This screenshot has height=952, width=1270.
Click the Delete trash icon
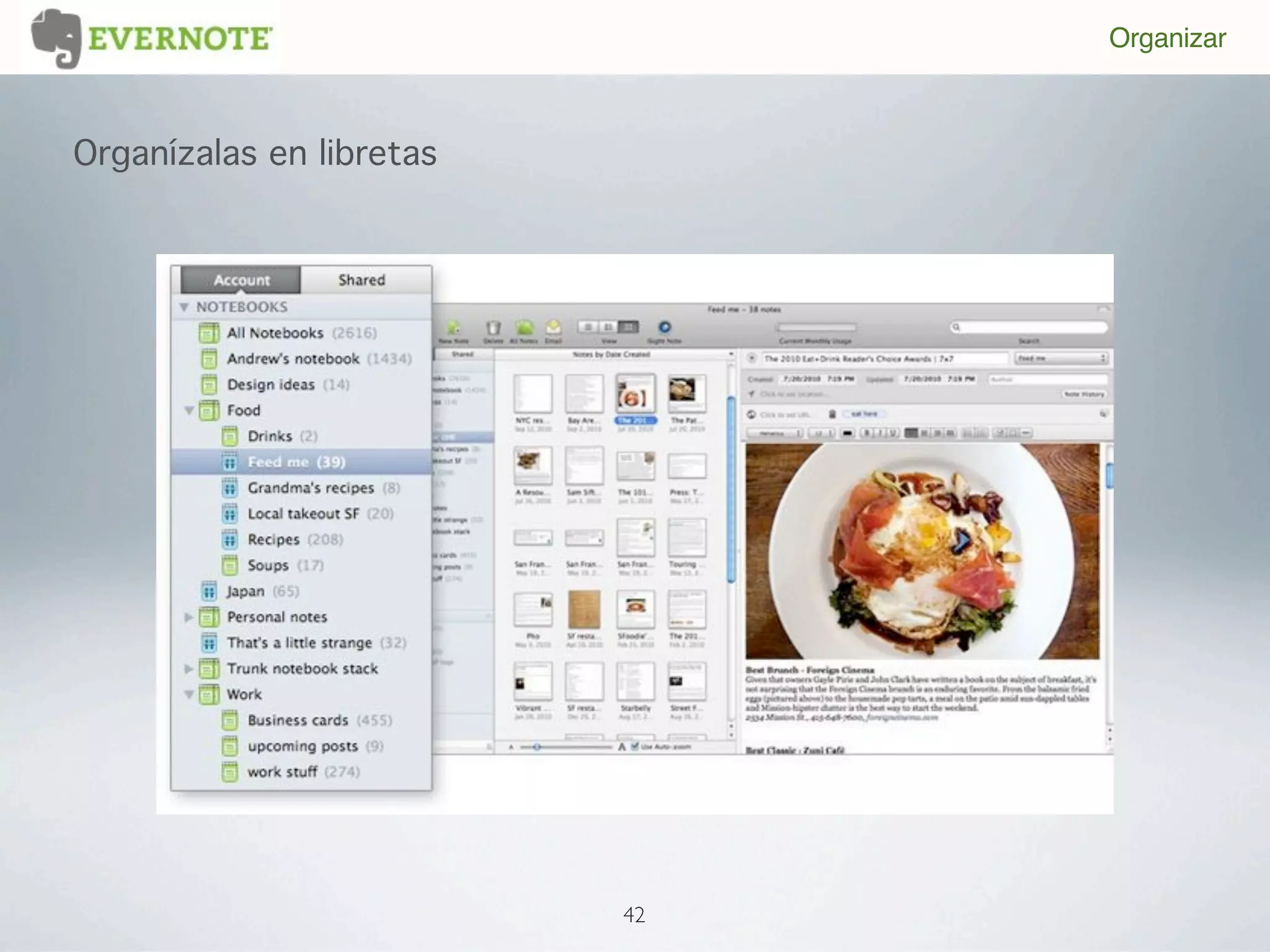pyautogui.click(x=493, y=328)
